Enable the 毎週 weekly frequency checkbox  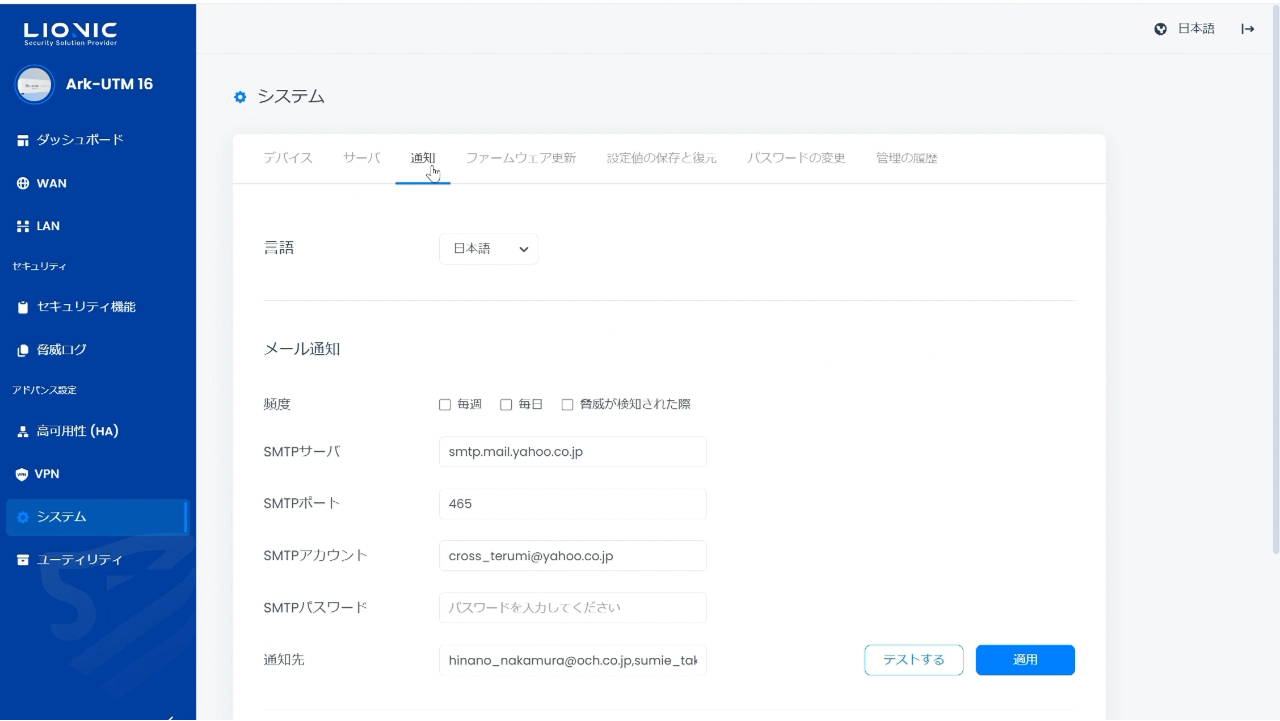[445, 405]
